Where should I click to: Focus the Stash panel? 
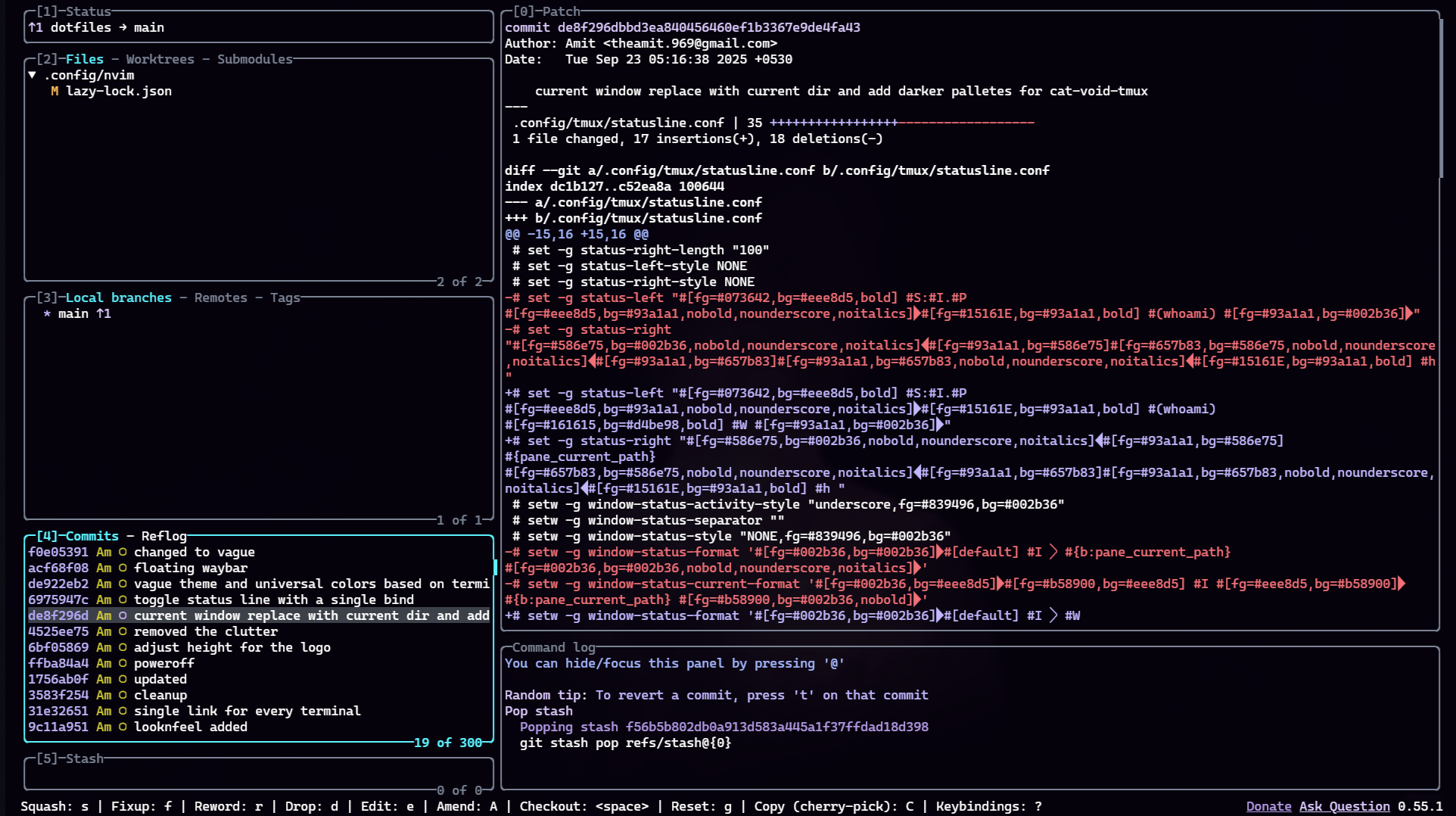tap(260, 774)
